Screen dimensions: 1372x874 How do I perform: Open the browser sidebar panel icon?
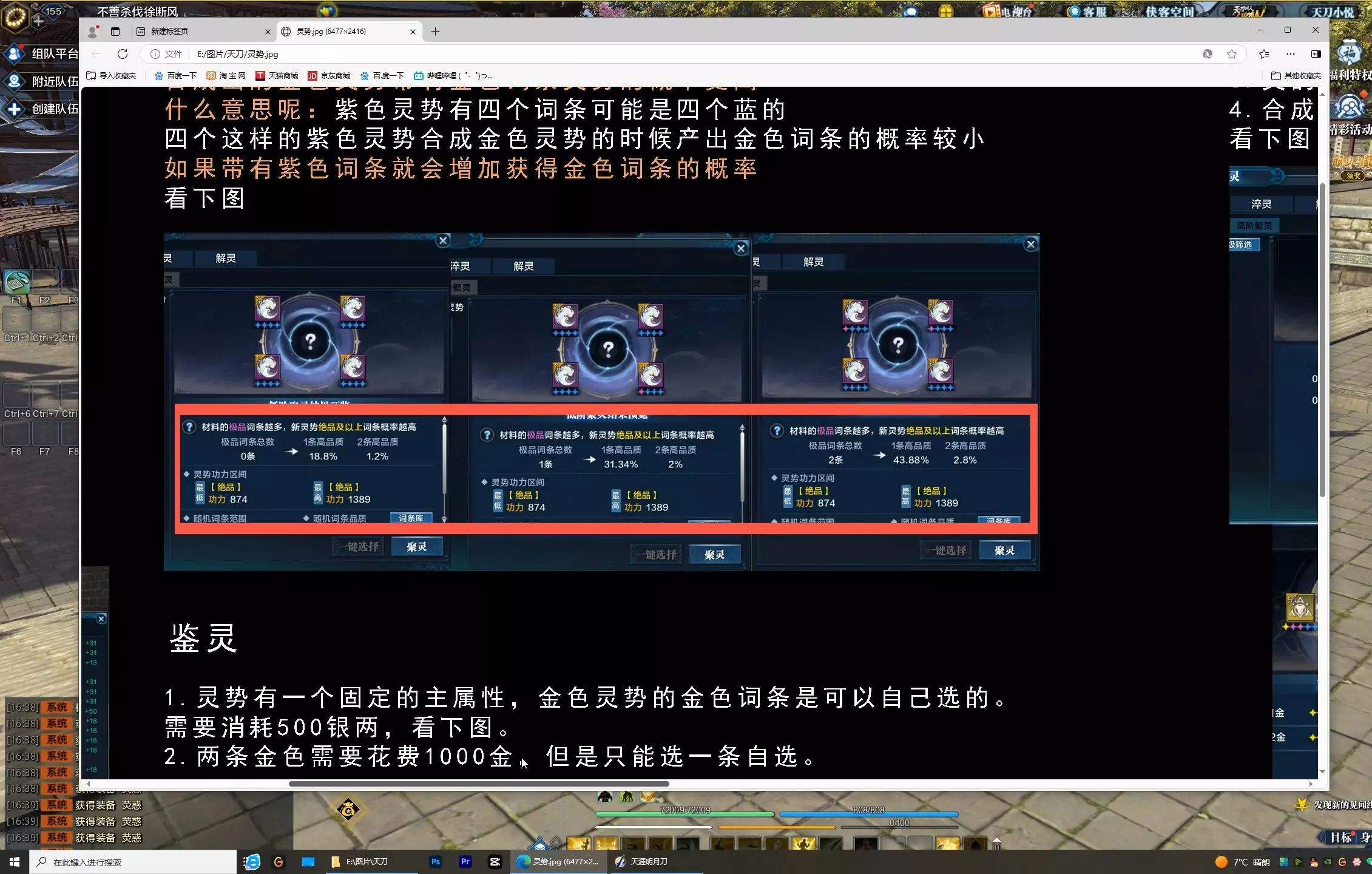click(x=1316, y=54)
